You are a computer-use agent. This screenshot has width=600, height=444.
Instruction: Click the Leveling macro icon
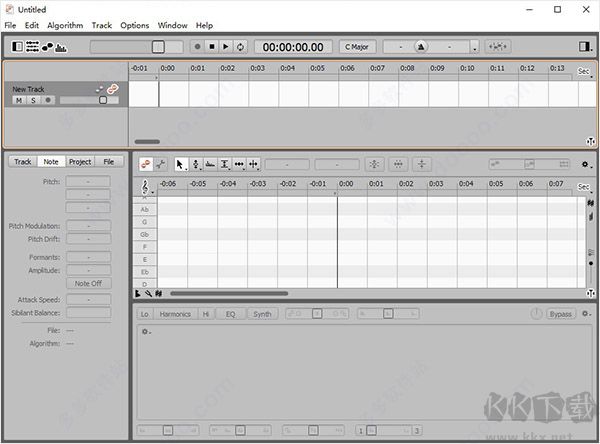pos(422,164)
